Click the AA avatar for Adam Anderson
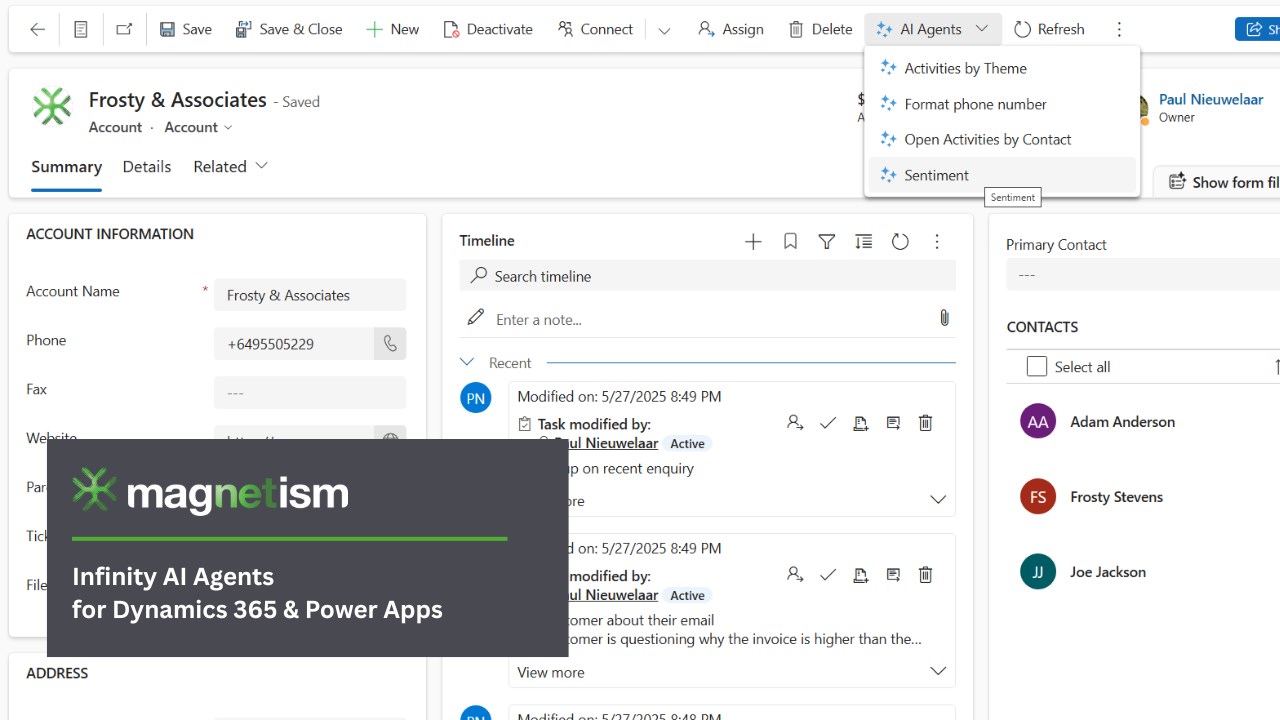Screen dimensions: 1280x720 click(1038, 422)
